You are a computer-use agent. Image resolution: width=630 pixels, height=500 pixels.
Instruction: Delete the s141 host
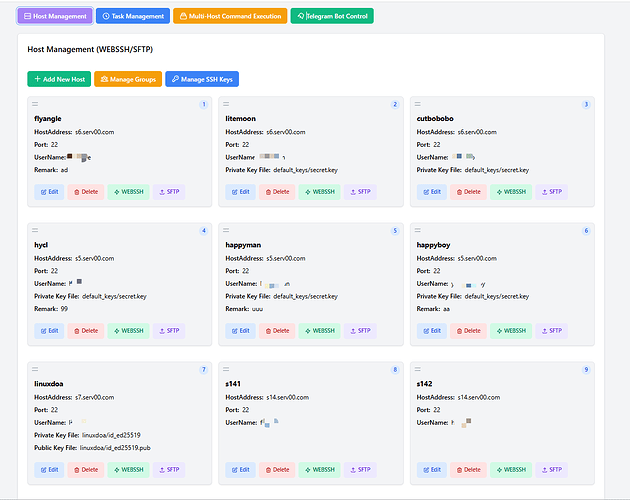point(277,470)
